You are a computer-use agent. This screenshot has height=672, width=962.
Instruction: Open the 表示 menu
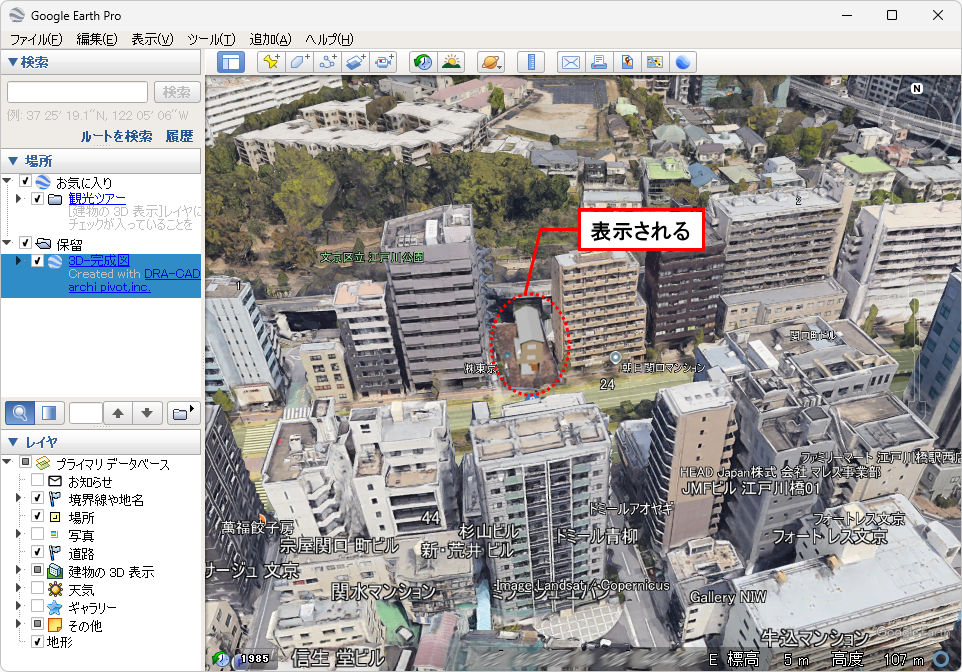pos(152,39)
